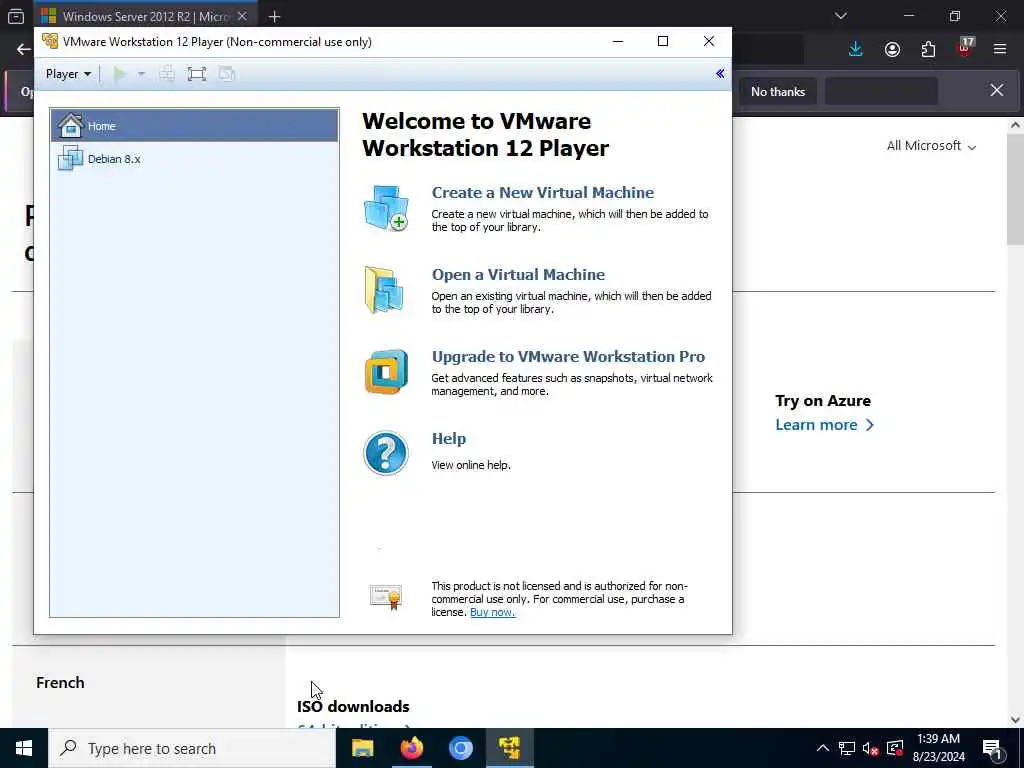Open the list all tabs chevron
1024x768 pixels.
(841, 16)
